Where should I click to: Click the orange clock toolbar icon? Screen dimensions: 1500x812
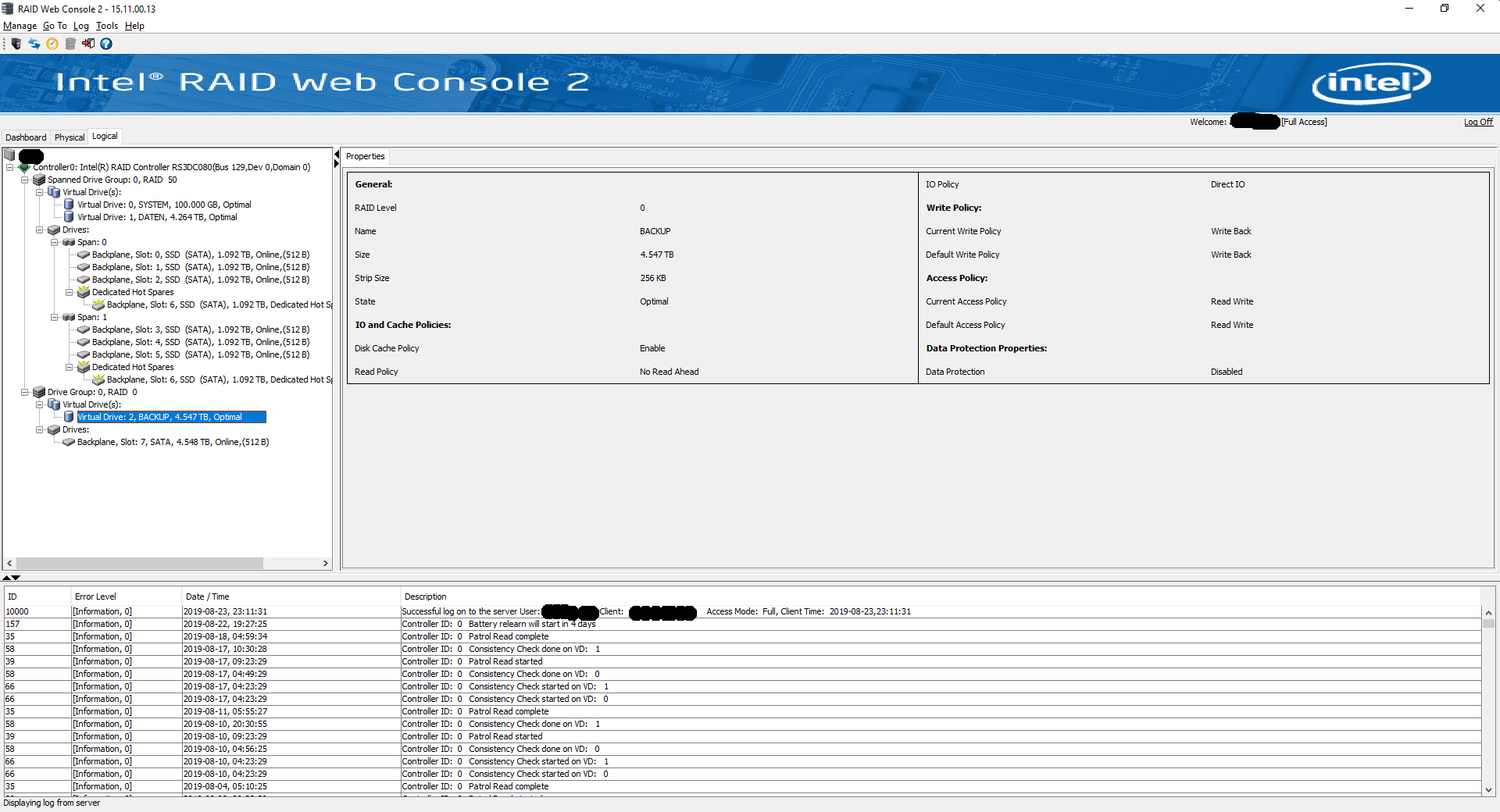point(52,44)
